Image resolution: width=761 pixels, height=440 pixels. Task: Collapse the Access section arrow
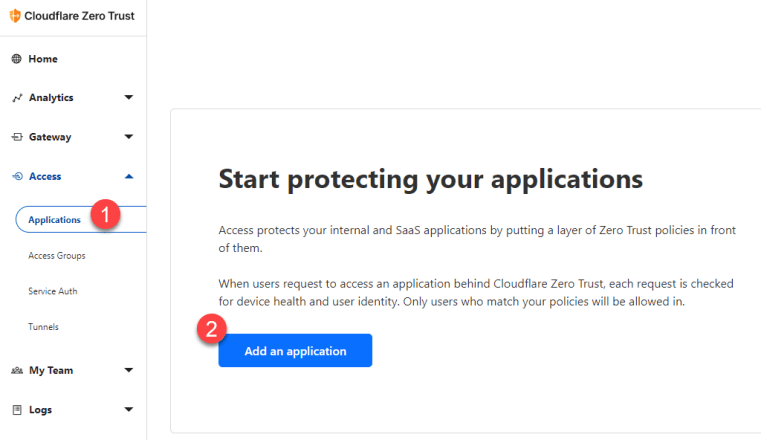pyautogui.click(x=129, y=176)
